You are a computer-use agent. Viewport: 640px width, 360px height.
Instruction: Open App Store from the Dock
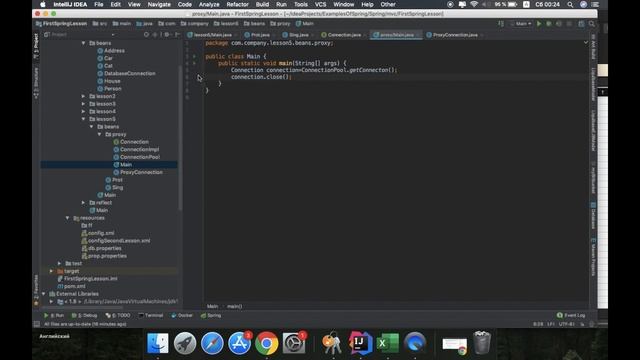coord(239,343)
